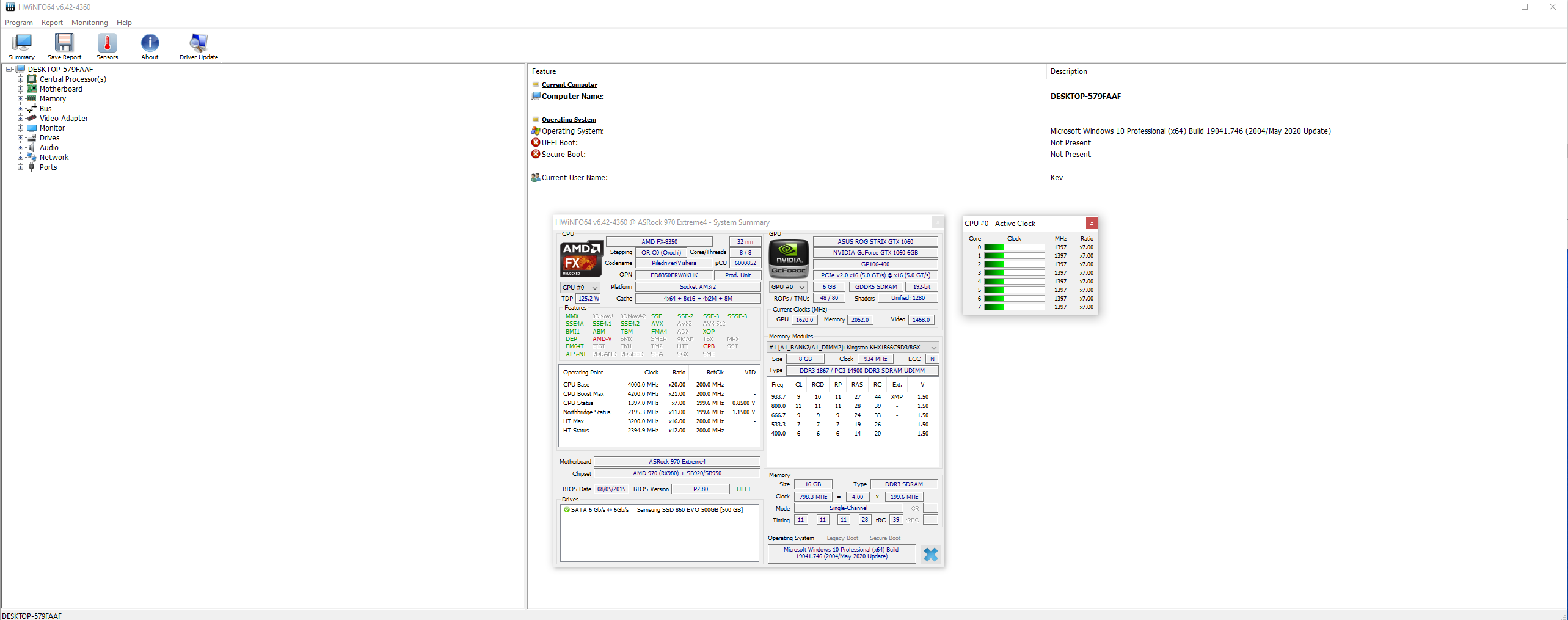Image resolution: width=1568 pixels, height=620 pixels.
Task: Click the Core 7 clock bar
Action: pos(1014,307)
